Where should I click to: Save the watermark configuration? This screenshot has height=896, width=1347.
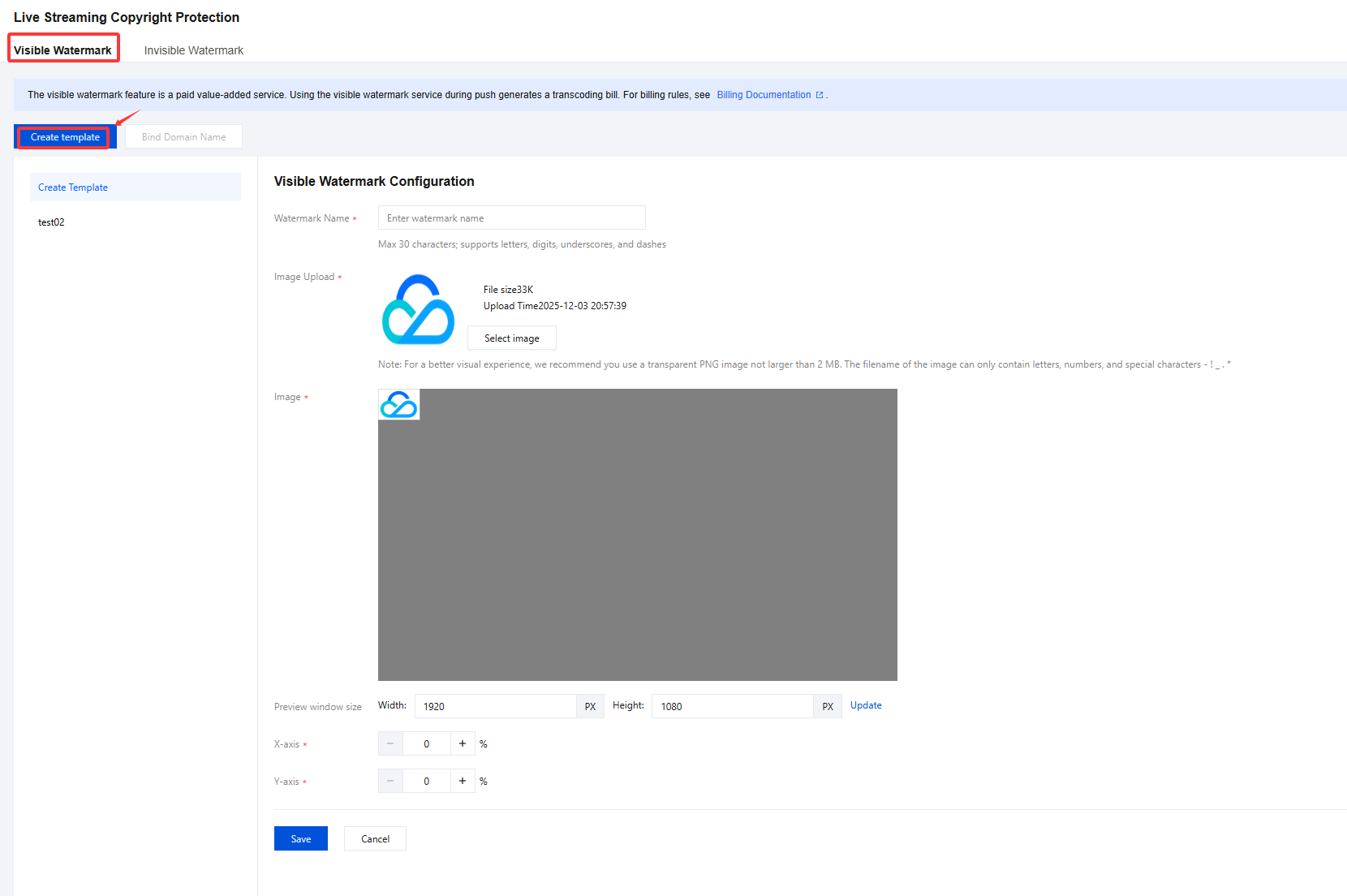(x=300, y=839)
